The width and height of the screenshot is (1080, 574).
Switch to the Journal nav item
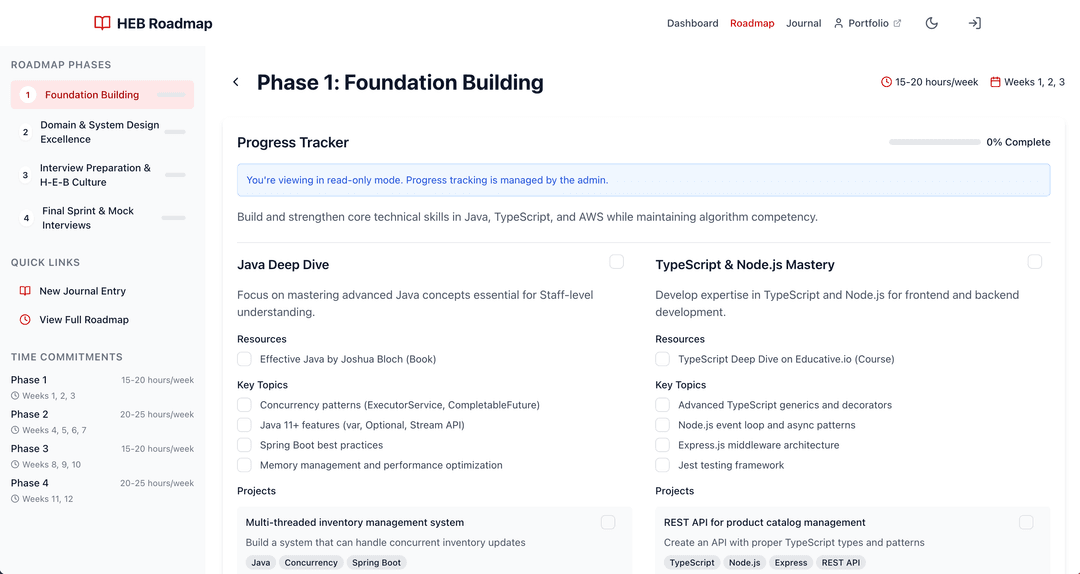point(803,23)
